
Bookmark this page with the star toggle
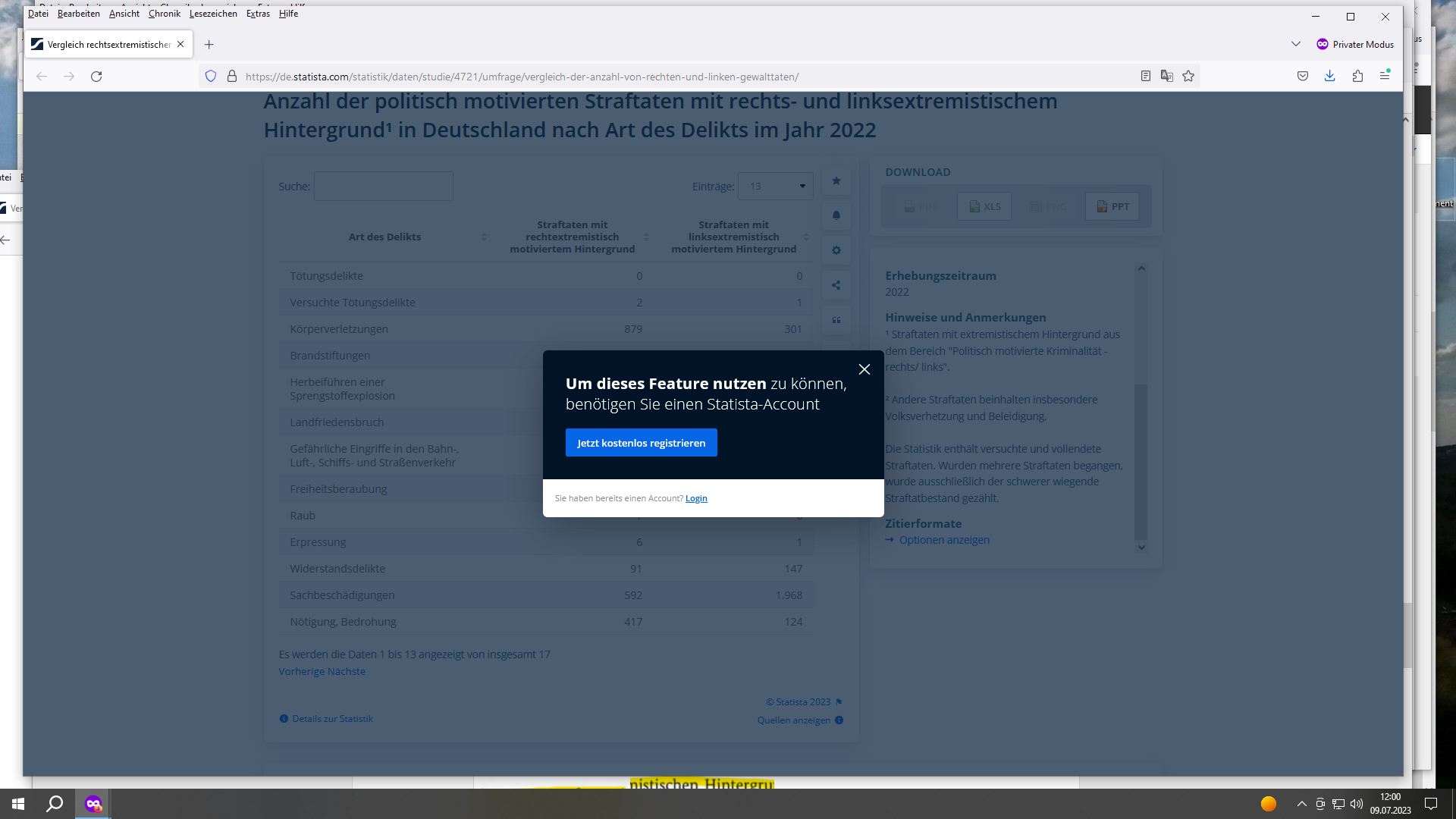(1188, 76)
